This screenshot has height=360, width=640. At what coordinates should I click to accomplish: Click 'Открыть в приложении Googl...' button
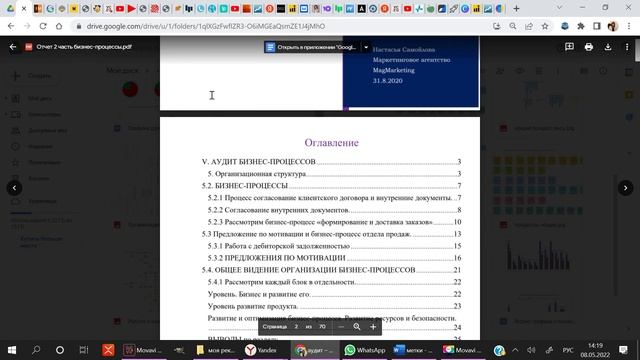point(312,47)
